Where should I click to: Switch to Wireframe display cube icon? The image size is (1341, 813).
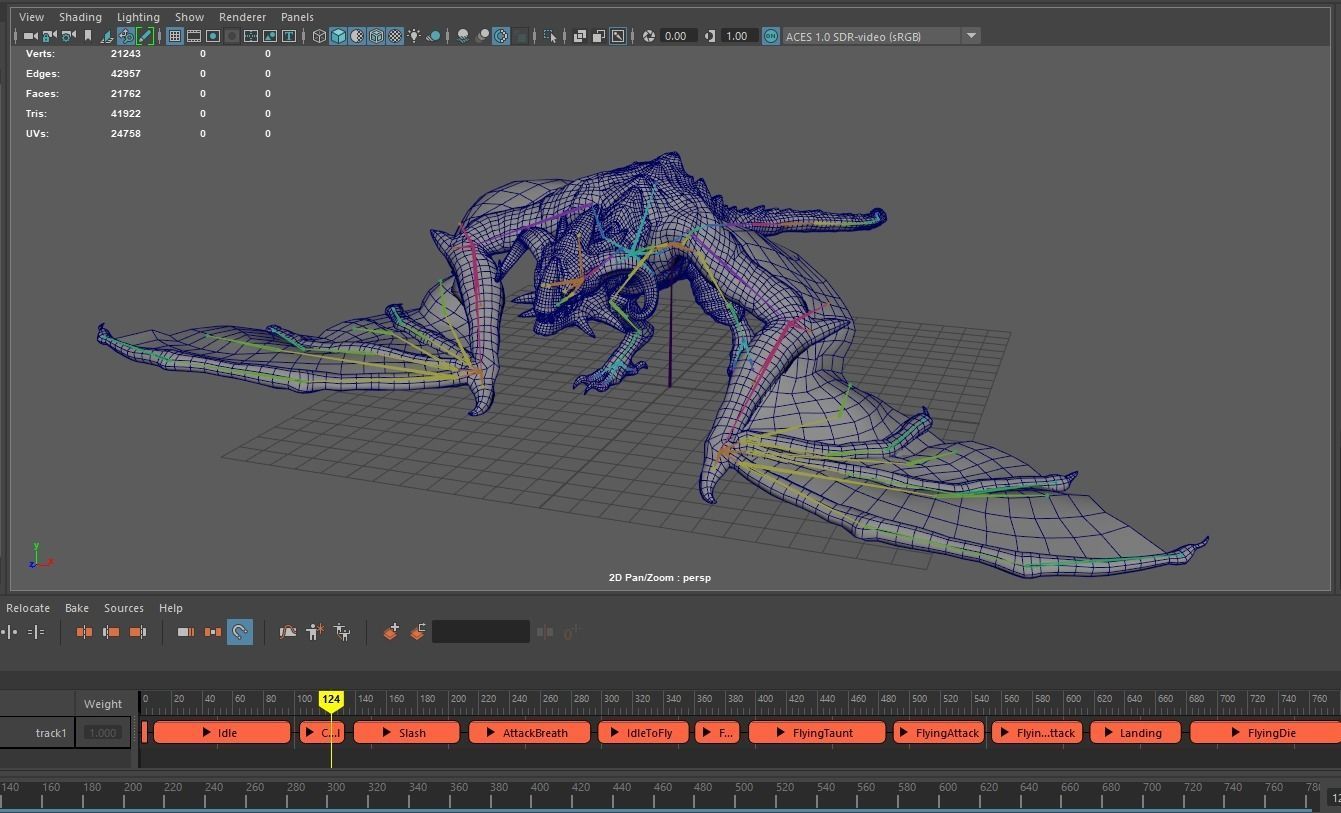click(319, 36)
